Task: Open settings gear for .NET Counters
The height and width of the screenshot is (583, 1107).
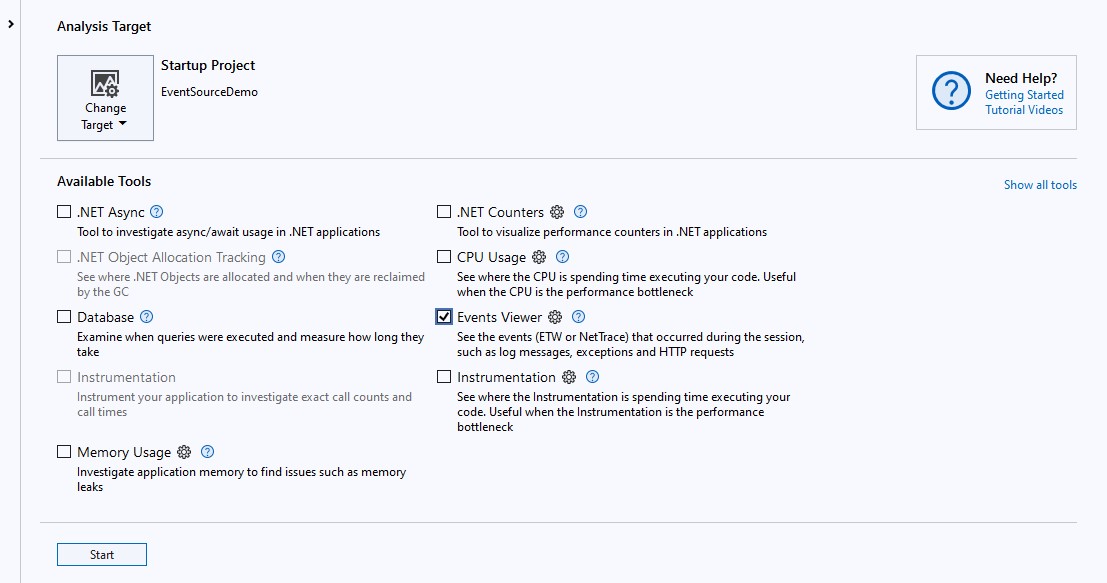Action: coord(558,212)
